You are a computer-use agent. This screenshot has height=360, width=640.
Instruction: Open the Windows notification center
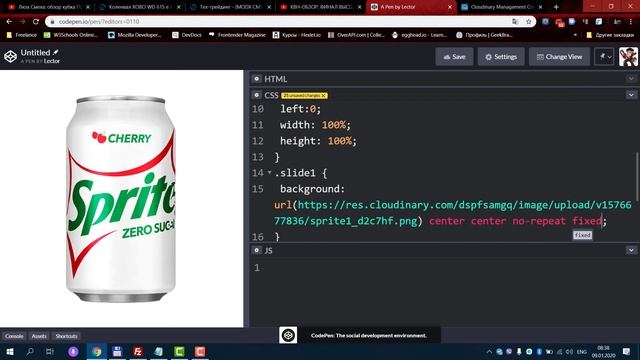(627, 351)
